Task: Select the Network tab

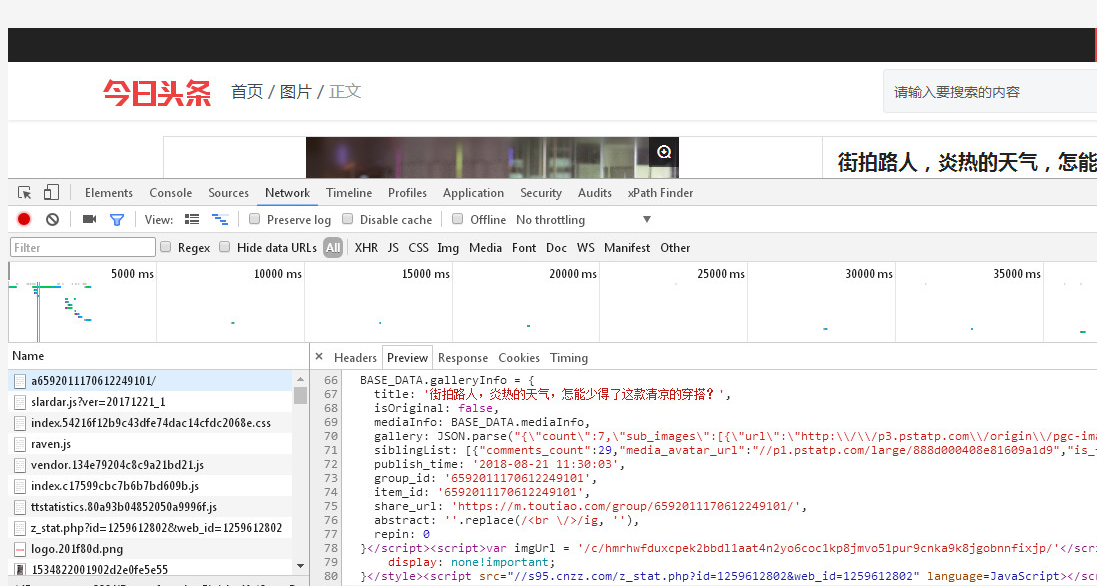Action: [288, 193]
